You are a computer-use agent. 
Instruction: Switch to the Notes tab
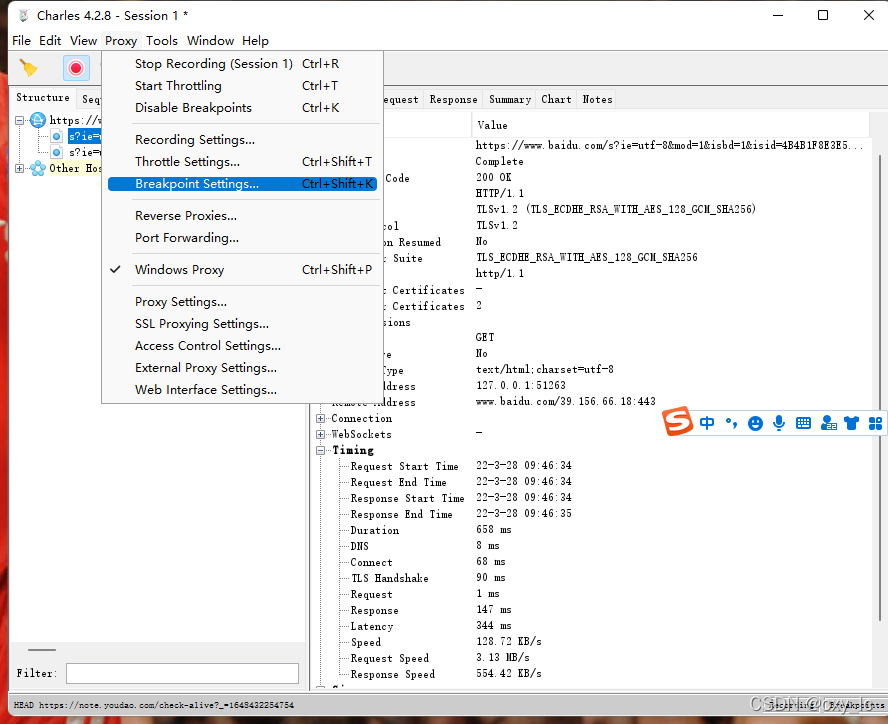click(597, 99)
